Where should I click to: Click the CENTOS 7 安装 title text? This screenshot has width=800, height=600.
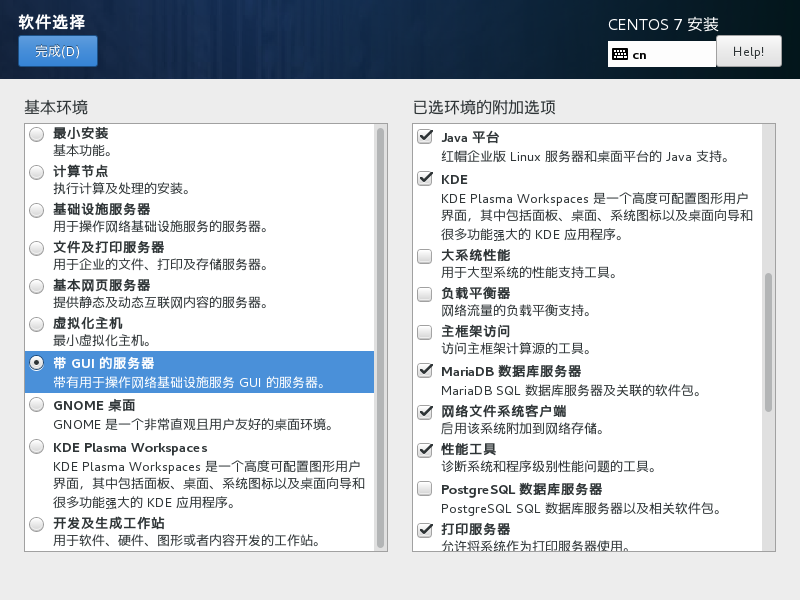tap(663, 24)
